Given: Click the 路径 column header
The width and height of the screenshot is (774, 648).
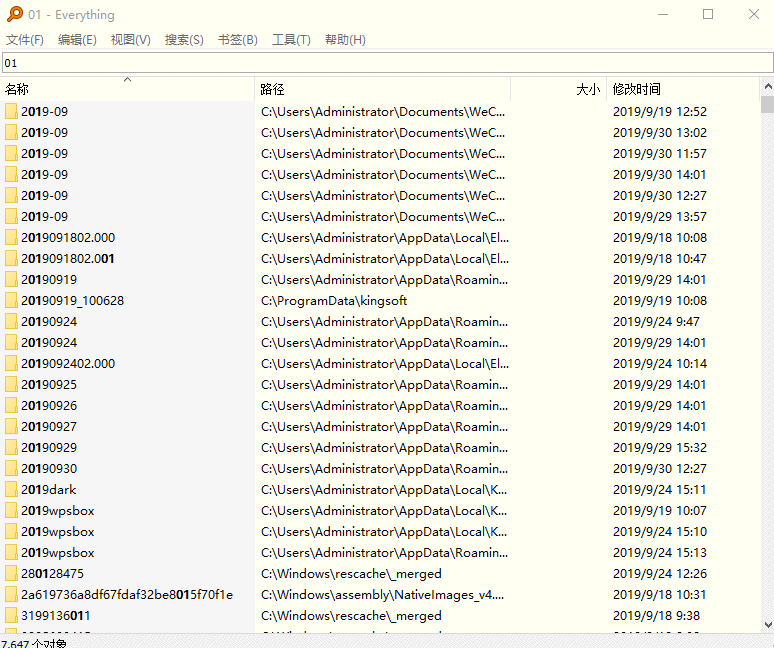Looking at the screenshot, I should pyautogui.click(x=382, y=89).
